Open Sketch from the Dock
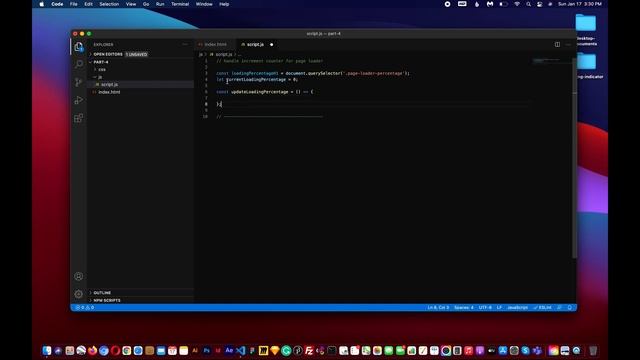This screenshot has height=360, width=640. pos(275,350)
